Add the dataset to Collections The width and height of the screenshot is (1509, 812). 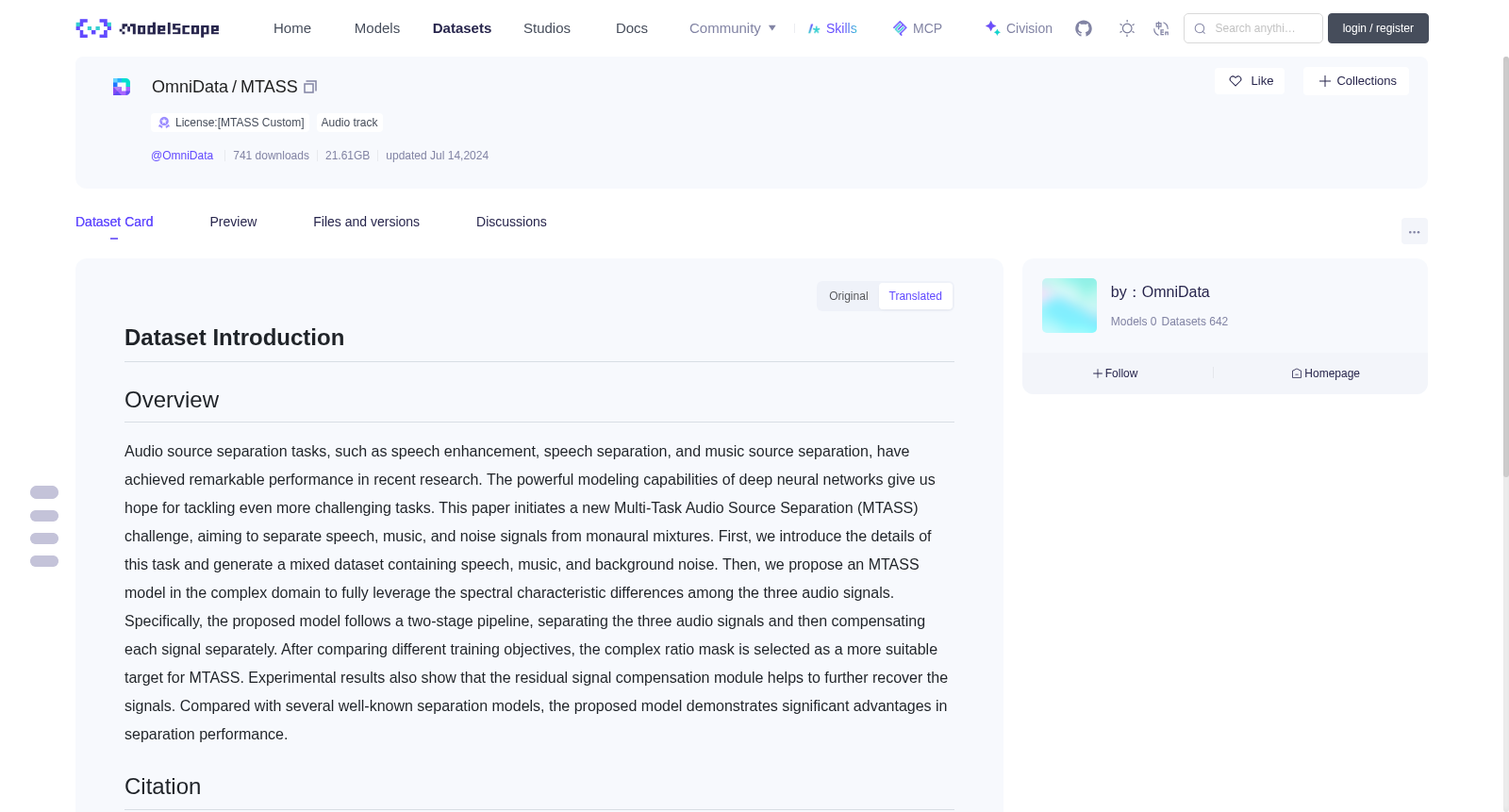click(1356, 81)
